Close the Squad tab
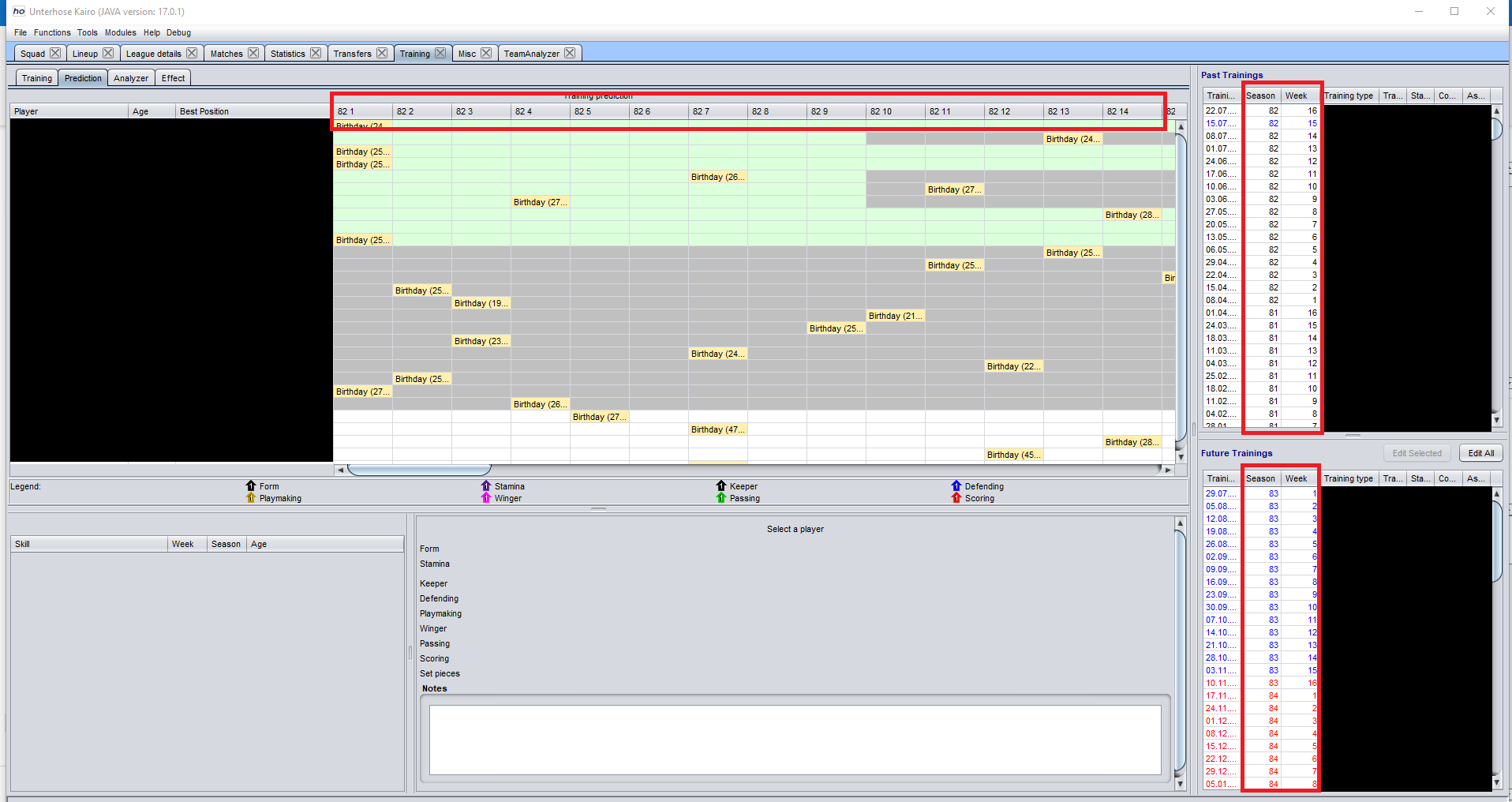Viewport: 1512px width, 802px height. click(55, 53)
